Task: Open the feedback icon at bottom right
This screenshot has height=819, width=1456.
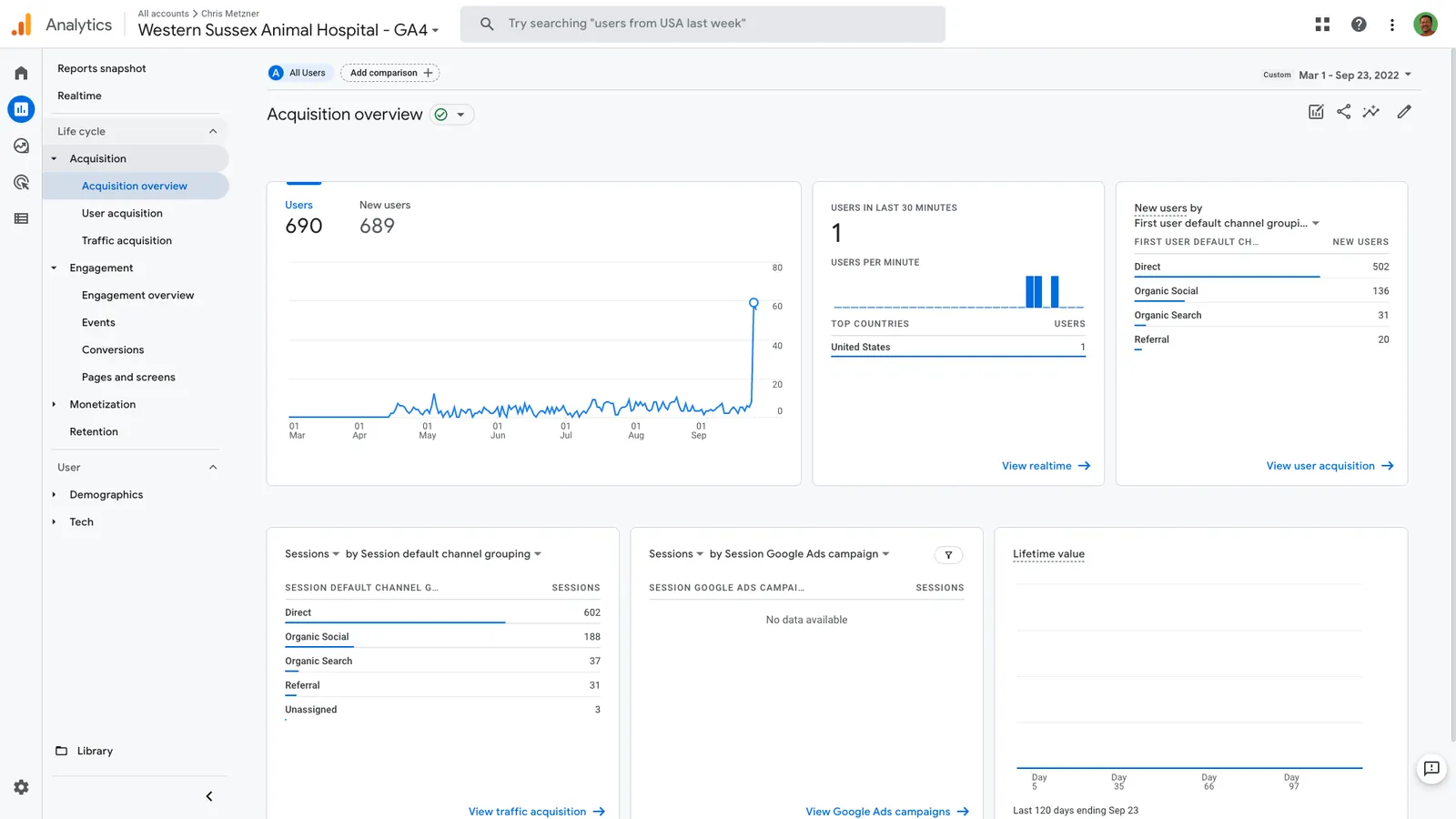Action: 1431,769
